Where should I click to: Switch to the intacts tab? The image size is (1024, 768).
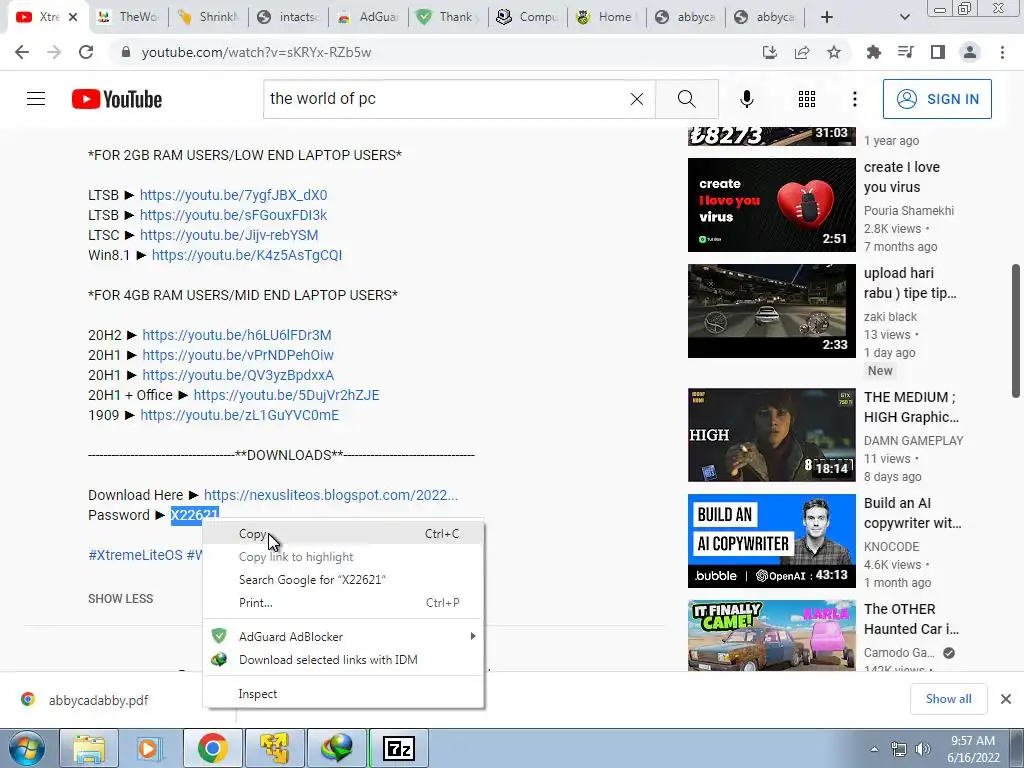[x=289, y=17]
